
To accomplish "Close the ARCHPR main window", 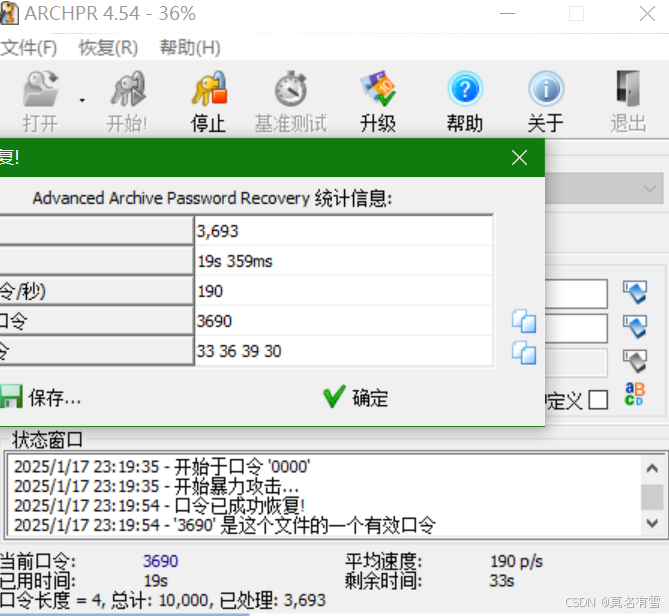I will click(647, 14).
